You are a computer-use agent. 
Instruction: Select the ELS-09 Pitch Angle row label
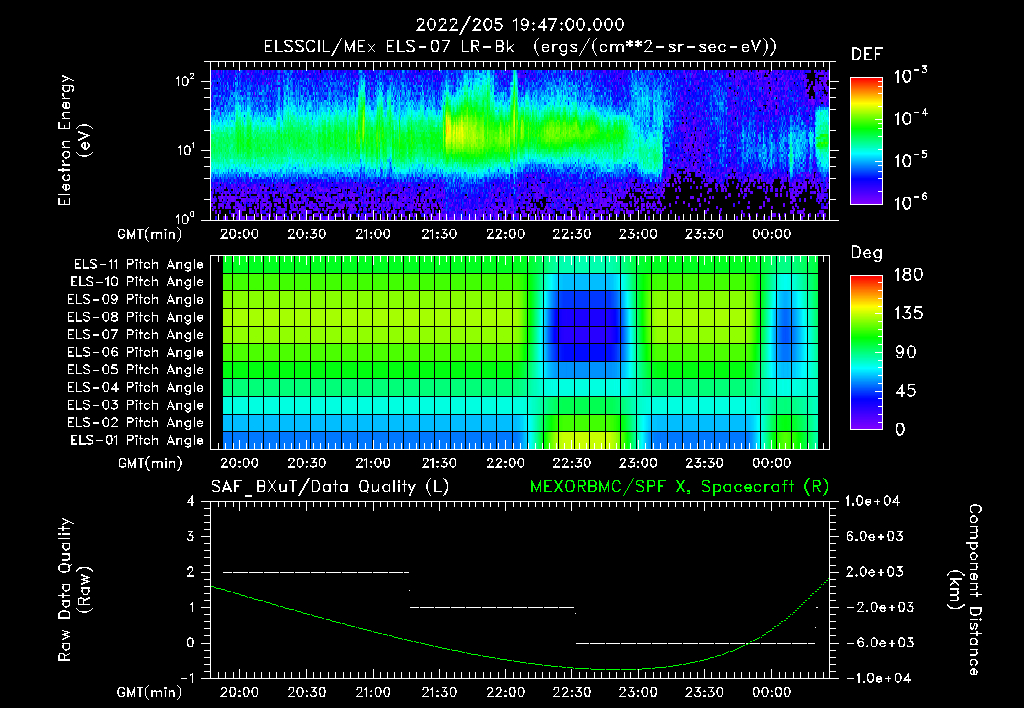click(x=136, y=300)
